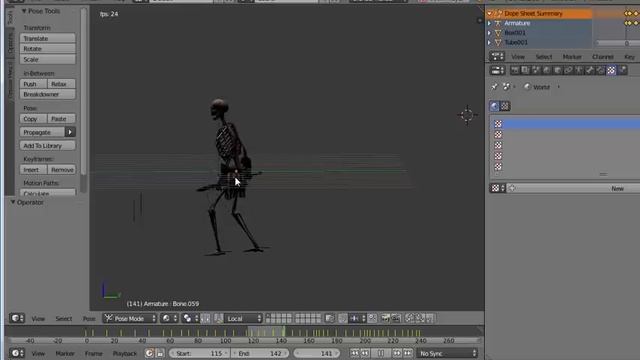Click the Rotate button
This screenshot has width=640, height=360.
tap(47, 49)
